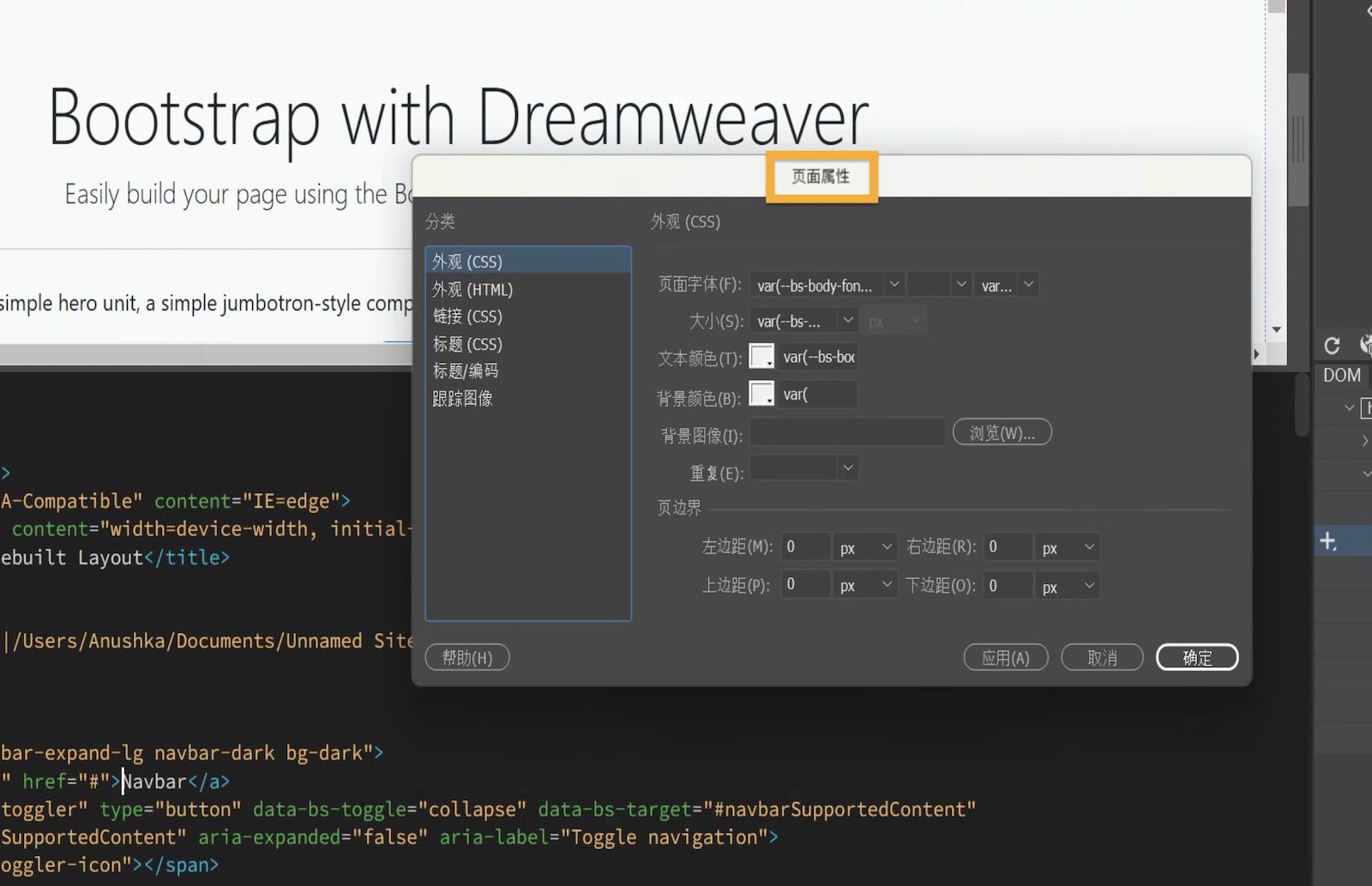This screenshot has height=886, width=1372.
Task: Click 'type="button"' attribute in the code
Action: (171, 810)
